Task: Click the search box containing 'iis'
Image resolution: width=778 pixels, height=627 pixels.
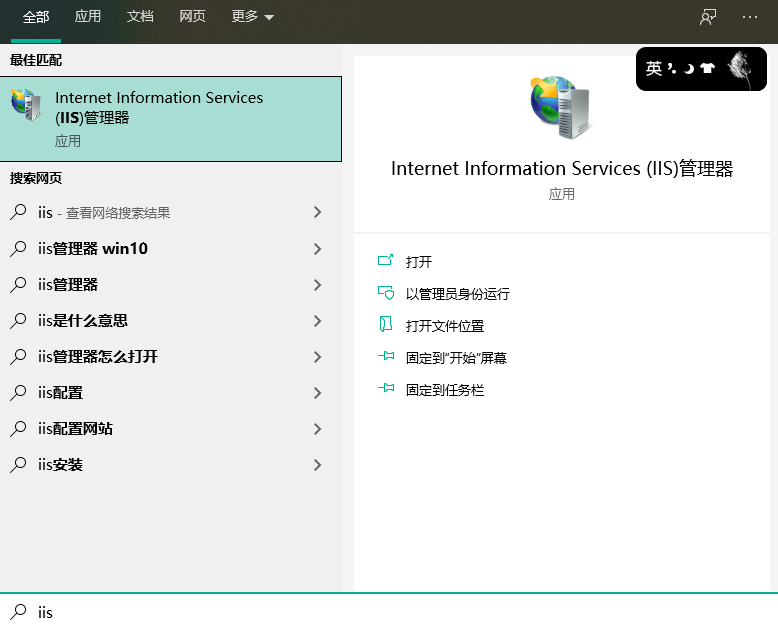Action: click(x=389, y=611)
